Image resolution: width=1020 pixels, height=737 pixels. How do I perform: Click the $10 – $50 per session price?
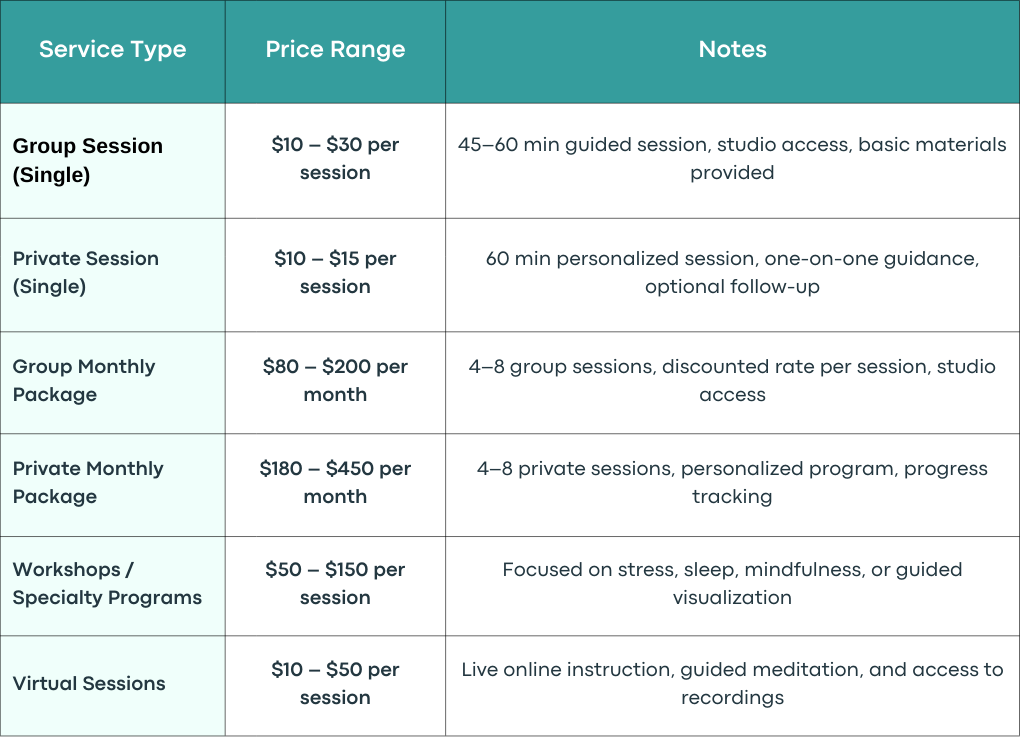[335, 683]
